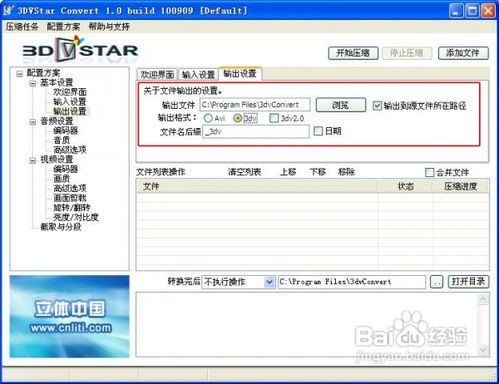The height and width of the screenshot is (384, 499).
Task: Select 输入设置 in the tree
Action: [70, 102]
